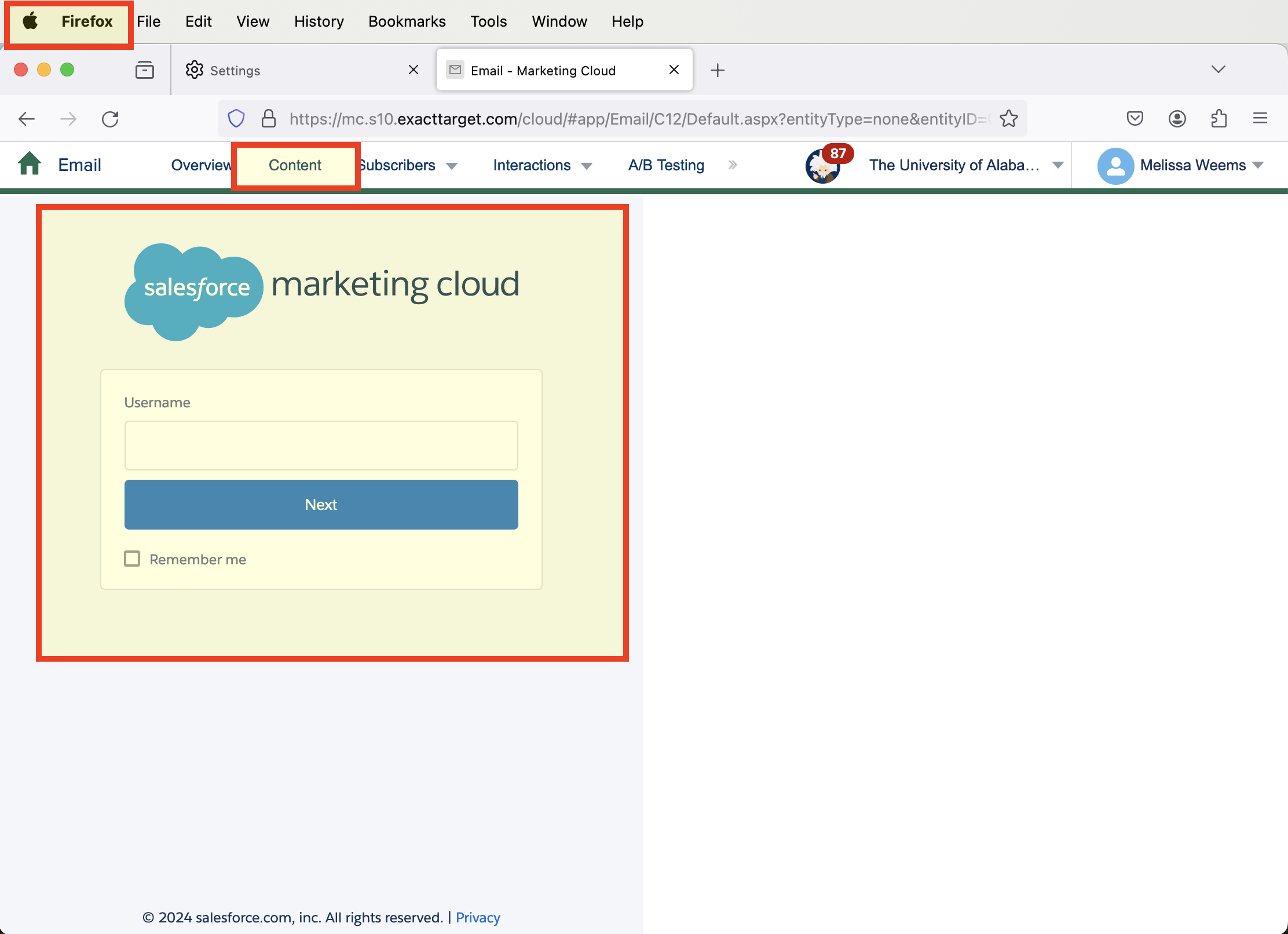The width and height of the screenshot is (1288, 934).
Task: Click the padlock site security icon
Action: (x=269, y=118)
